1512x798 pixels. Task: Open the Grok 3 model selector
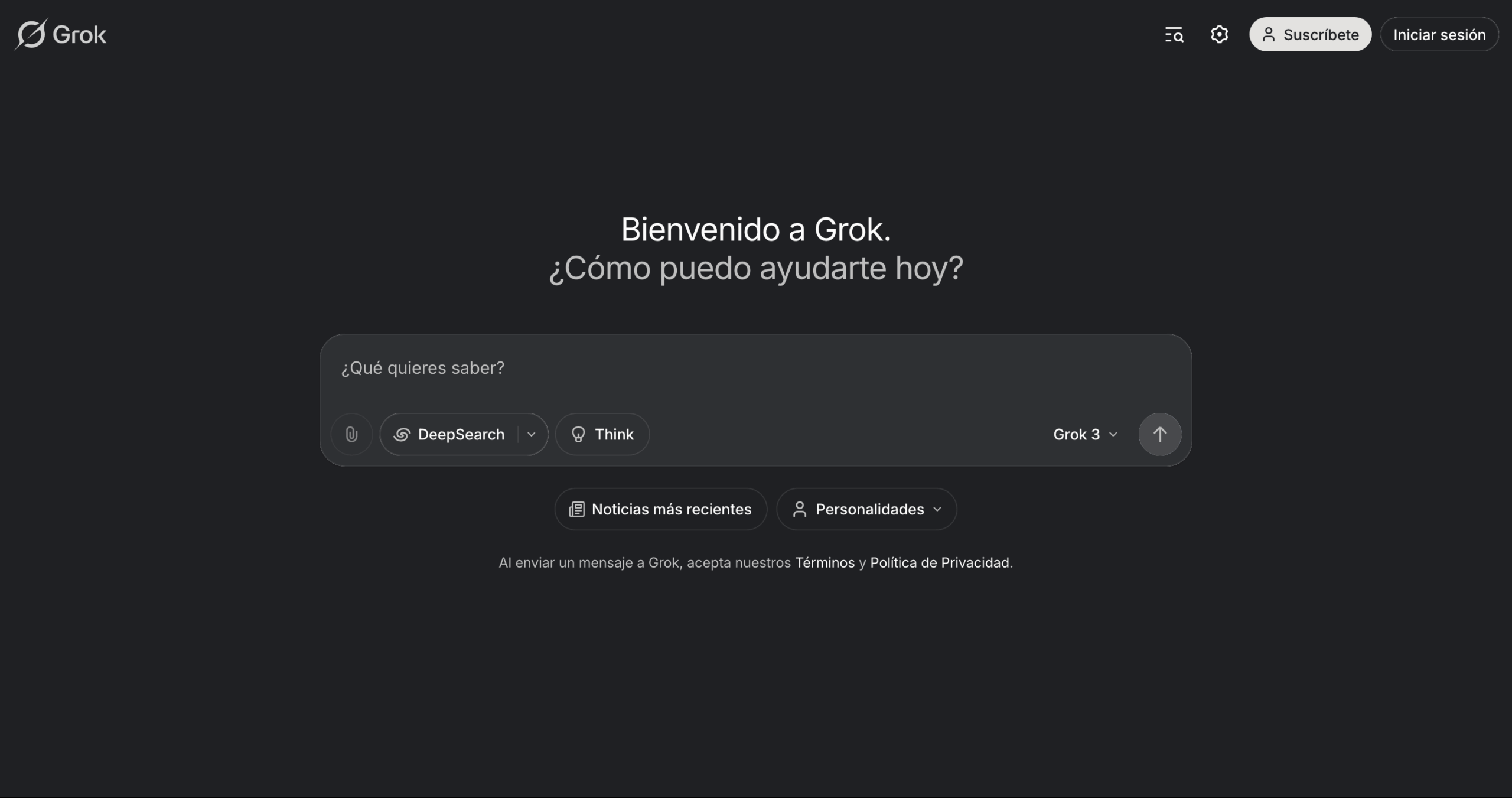[x=1086, y=435]
